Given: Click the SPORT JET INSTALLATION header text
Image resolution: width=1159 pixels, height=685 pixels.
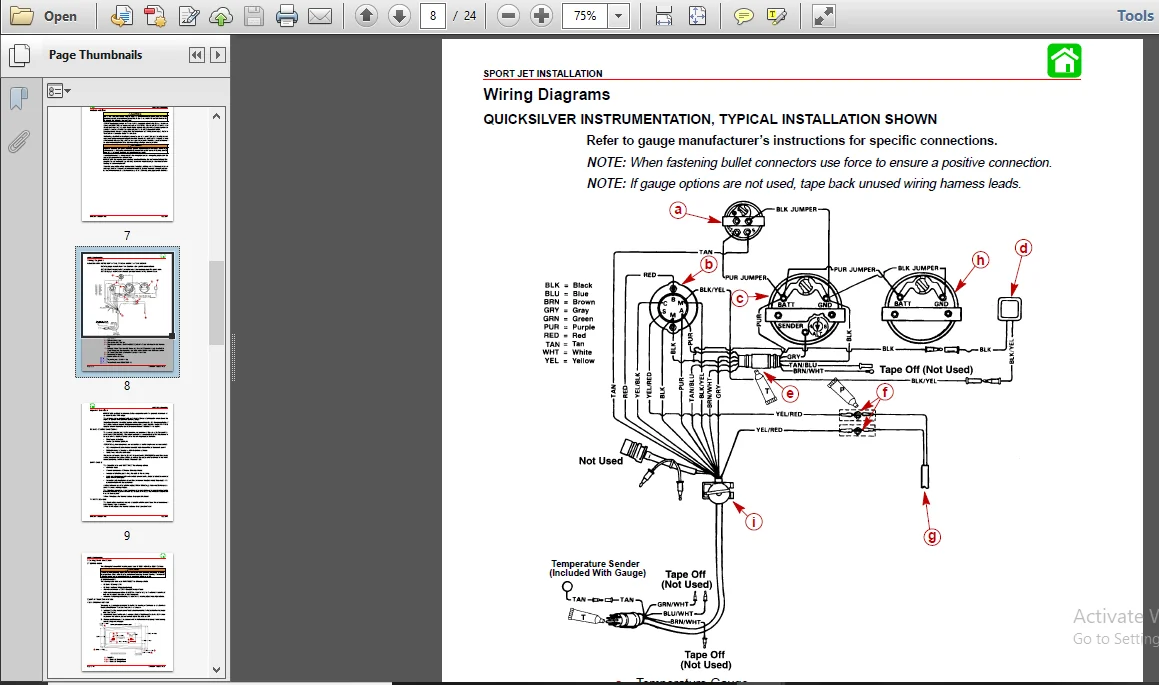Looking at the screenshot, I should point(543,73).
